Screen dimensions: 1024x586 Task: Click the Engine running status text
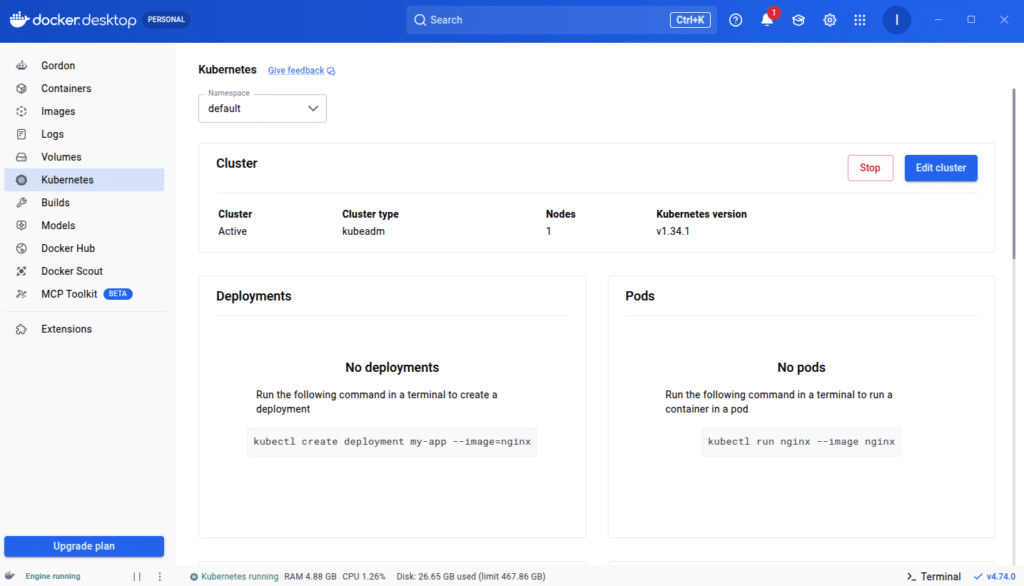(53, 576)
